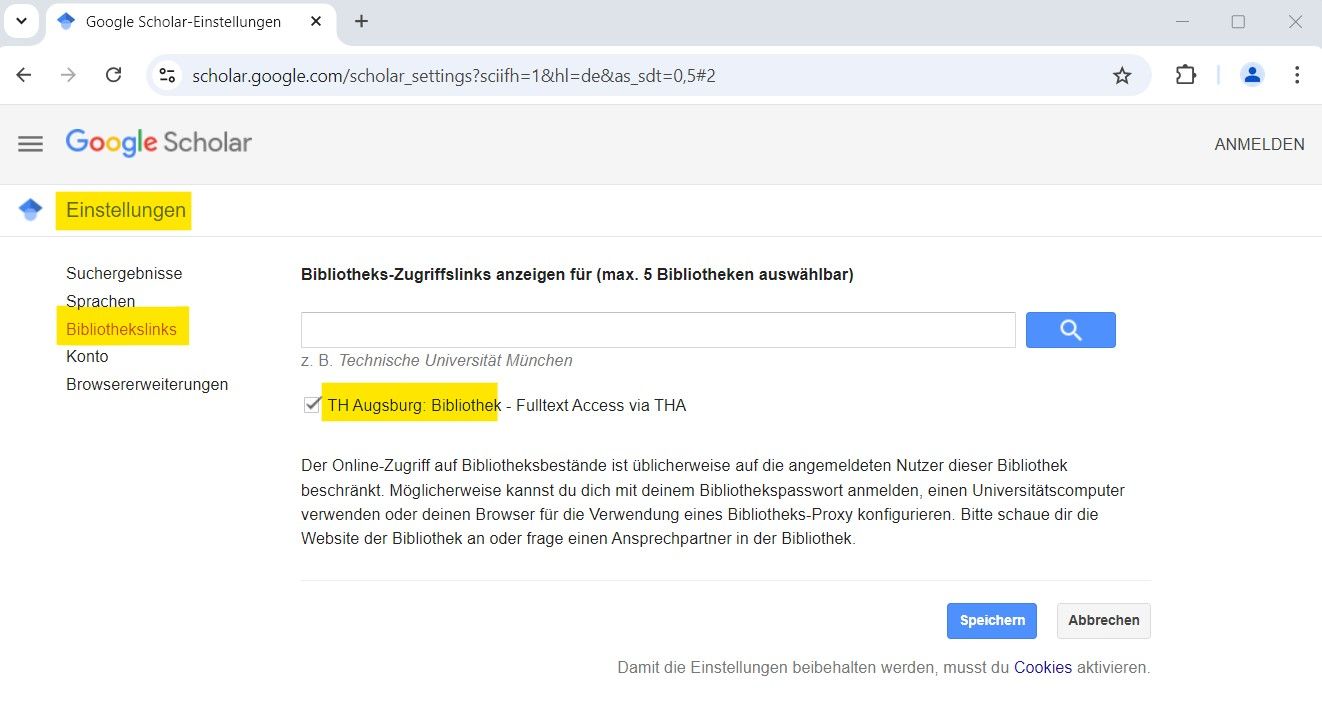
Task: Click the bookmark star in address bar
Action: 1122,74
